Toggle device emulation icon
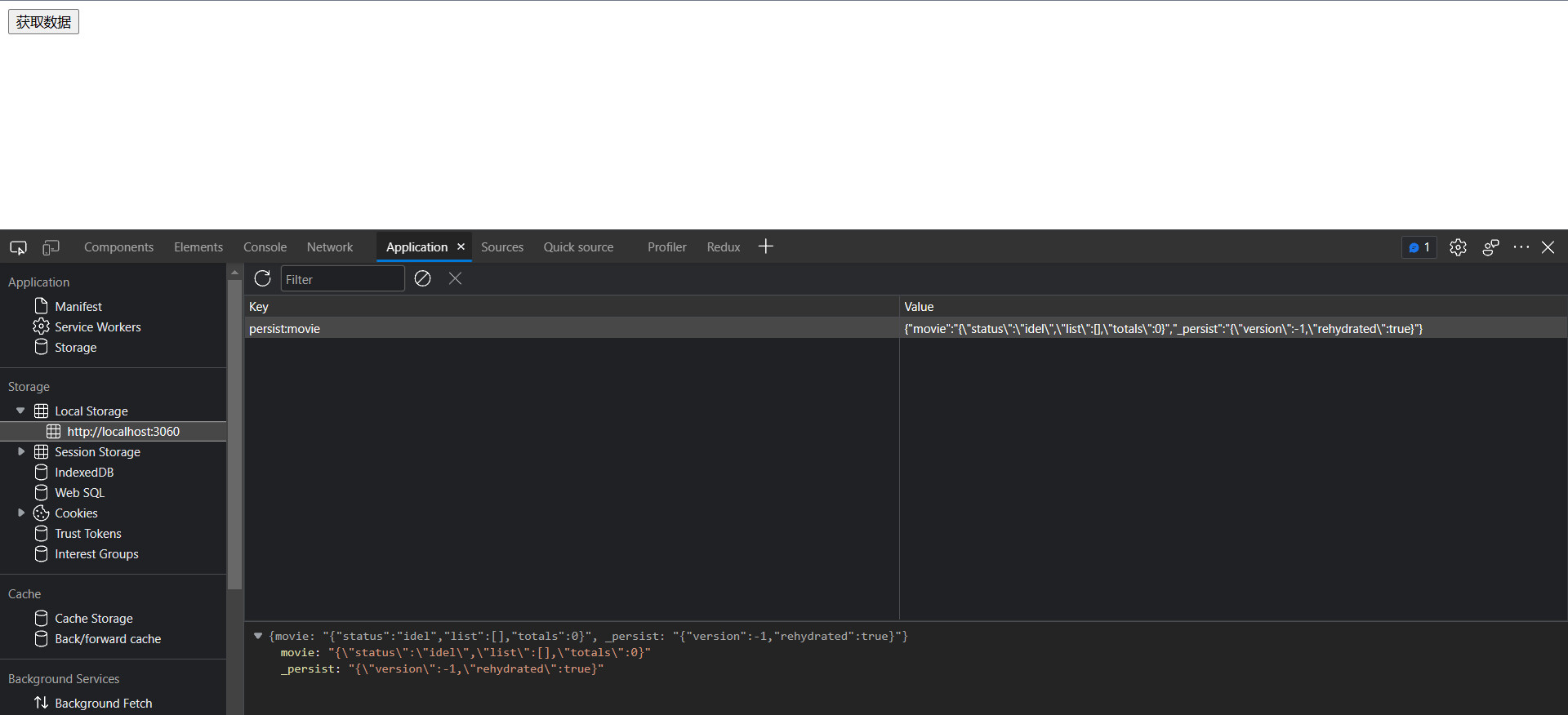This screenshot has width=1568, height=715. click(51, 247)
